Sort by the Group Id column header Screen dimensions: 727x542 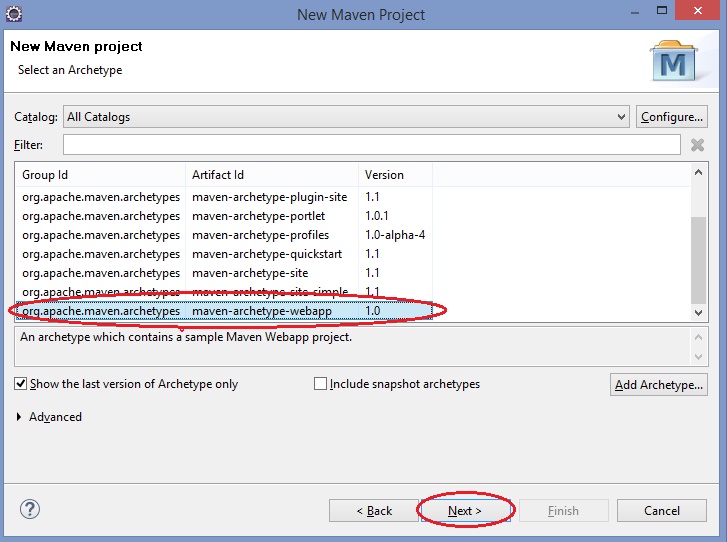[x=100, y=175]
